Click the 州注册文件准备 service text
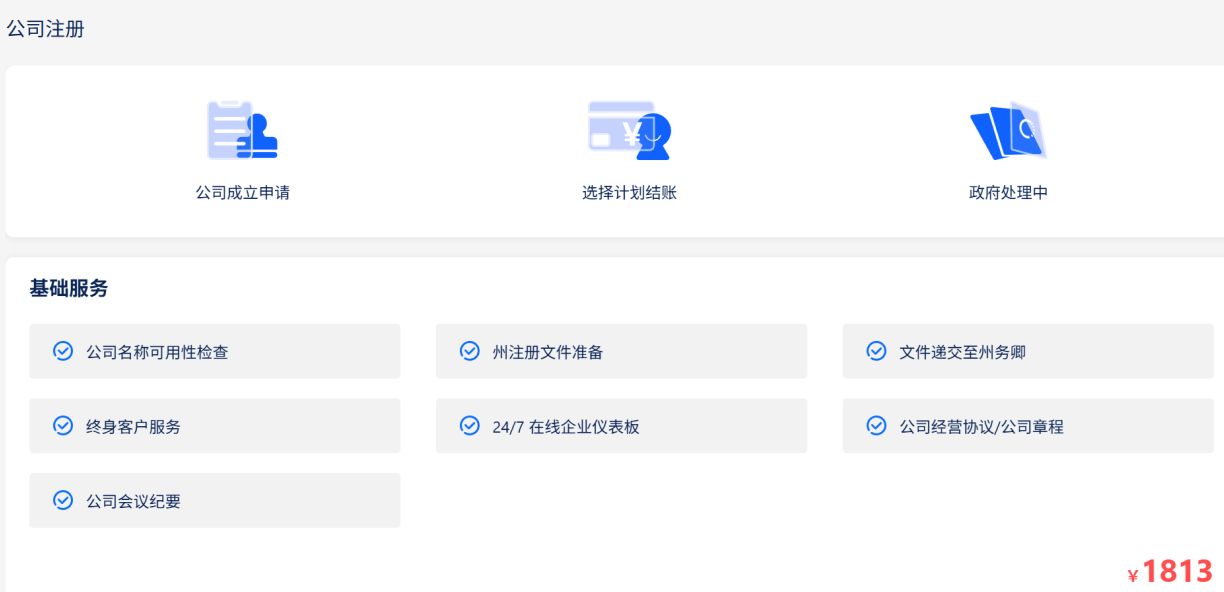The width and height of the screenshot is (1224, 592). [x=548, y=352]
